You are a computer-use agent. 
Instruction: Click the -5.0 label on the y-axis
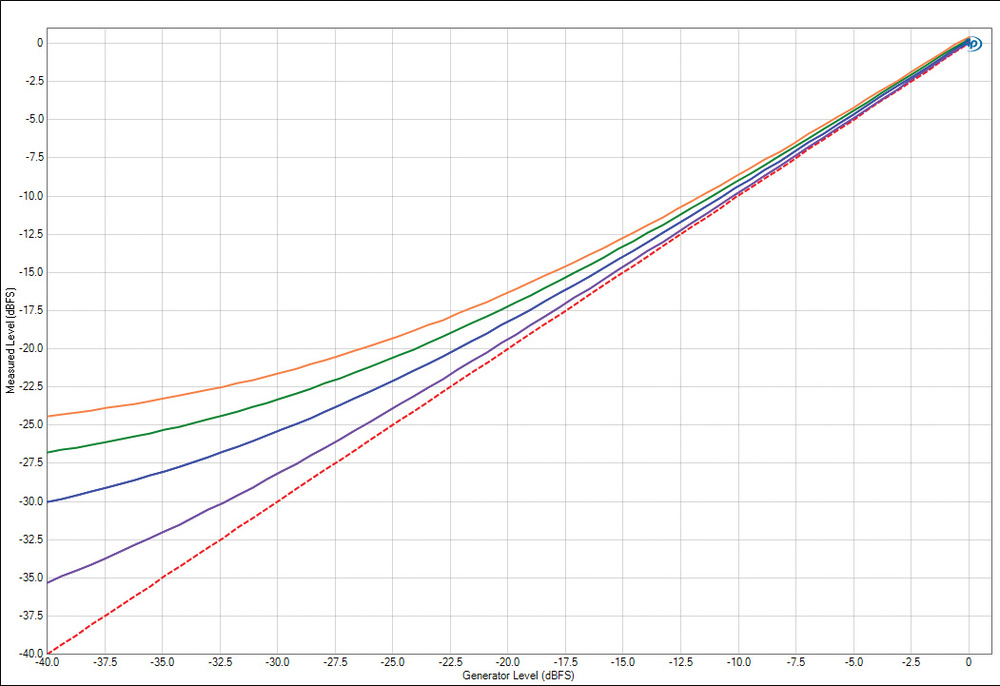[x=34, y=119]
